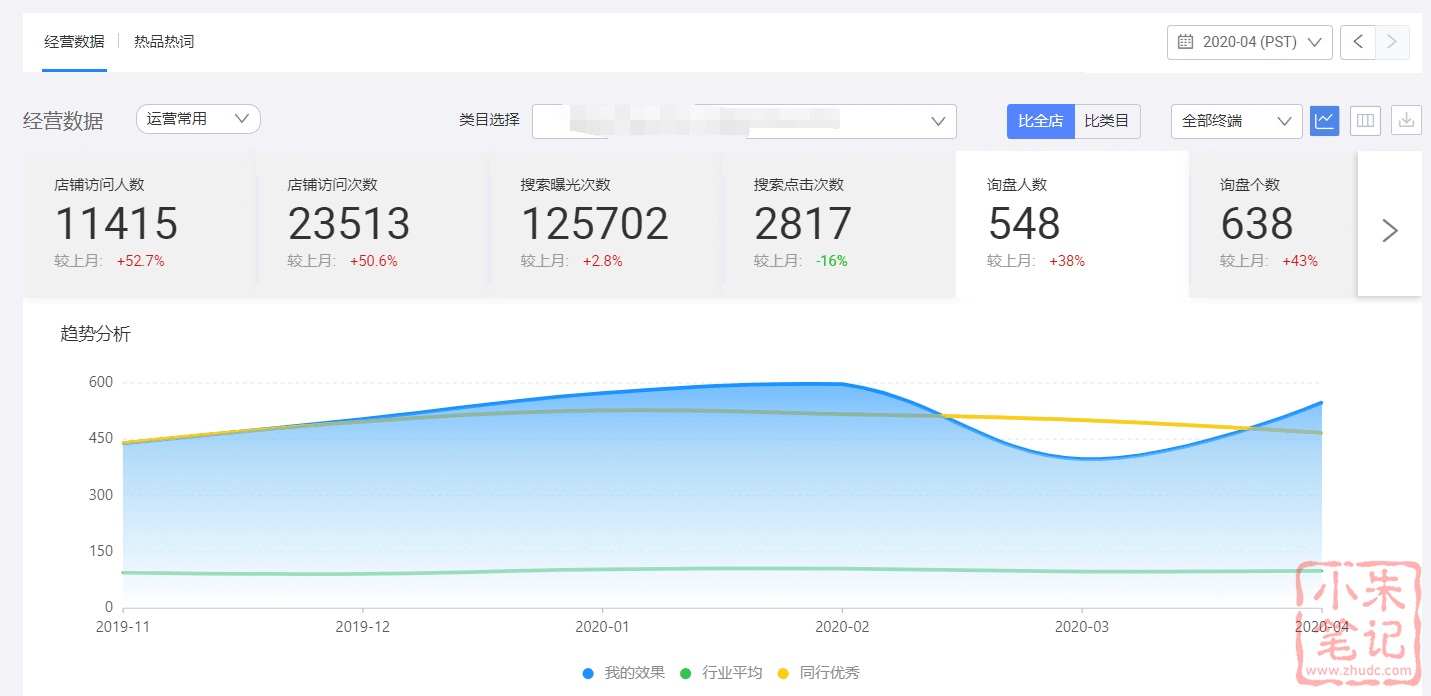Open the 运营常用 dropdown
The image size is (1431, 696).
198,119
